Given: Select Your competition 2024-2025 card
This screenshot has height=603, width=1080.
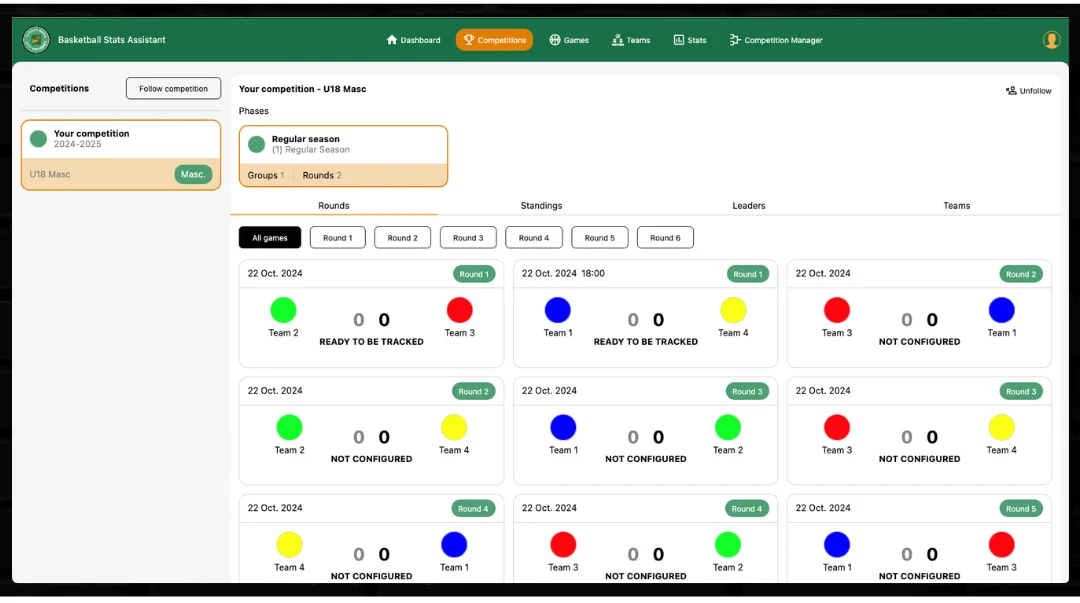Looking at the screenshot, I should (120, 140).
